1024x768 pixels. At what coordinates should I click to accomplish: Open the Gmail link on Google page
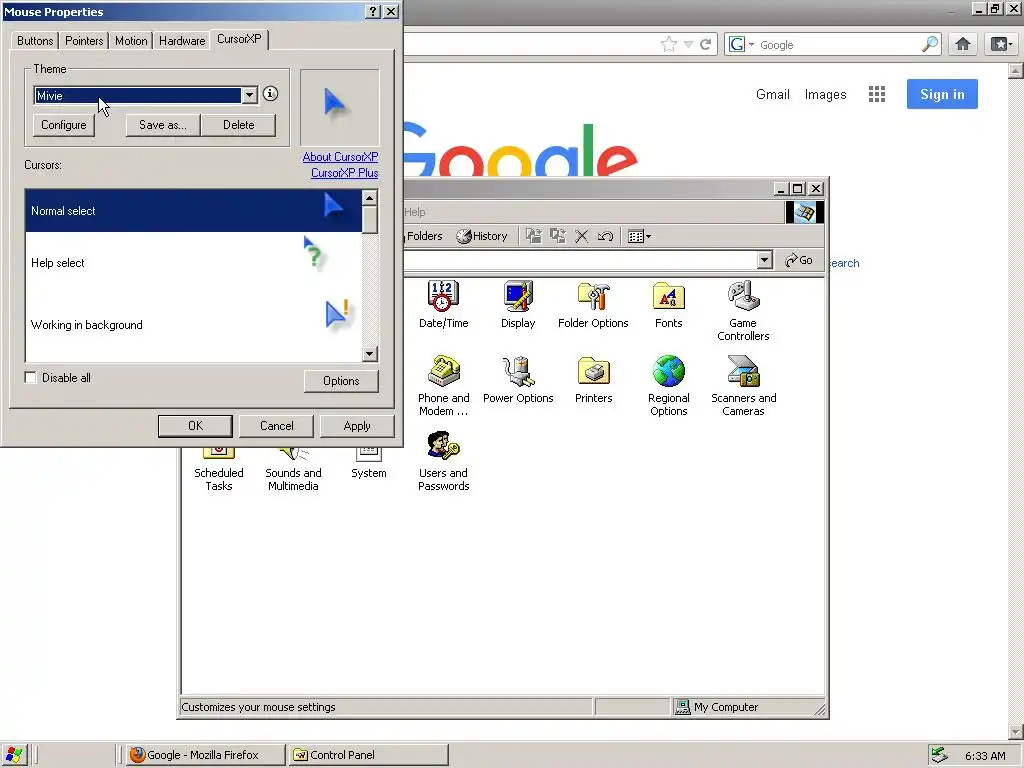773,94
